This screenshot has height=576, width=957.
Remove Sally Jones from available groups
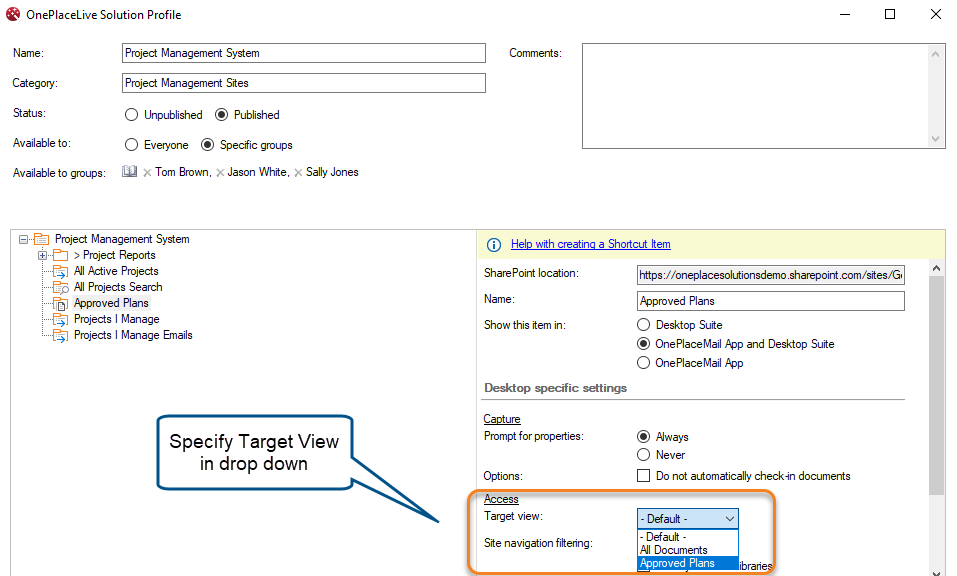pos(298,173)
